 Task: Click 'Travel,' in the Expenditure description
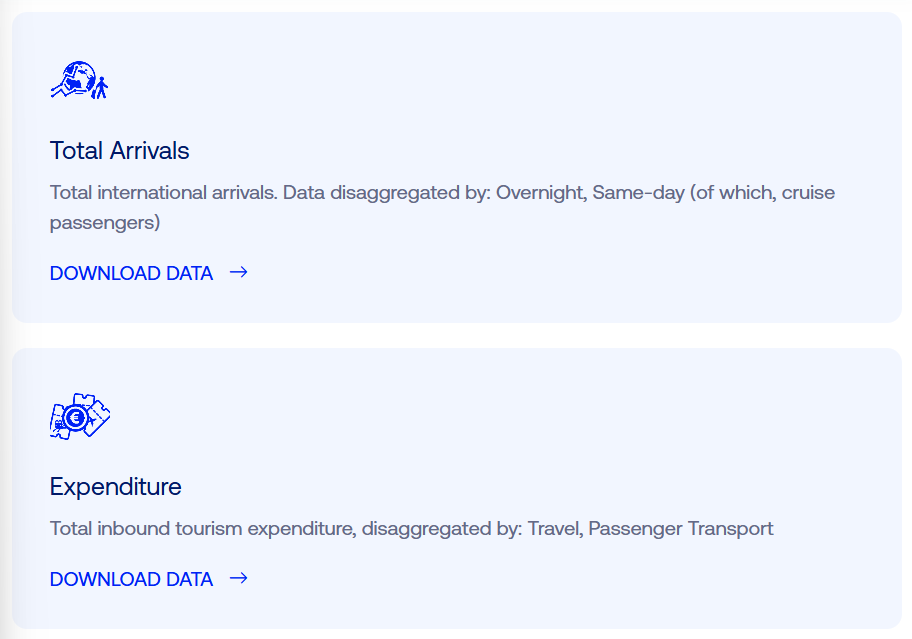pyautogui.click(x=554, y=528)
